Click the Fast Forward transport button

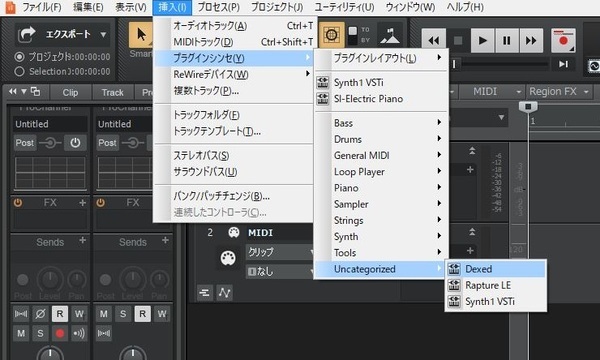click(531, 40)
